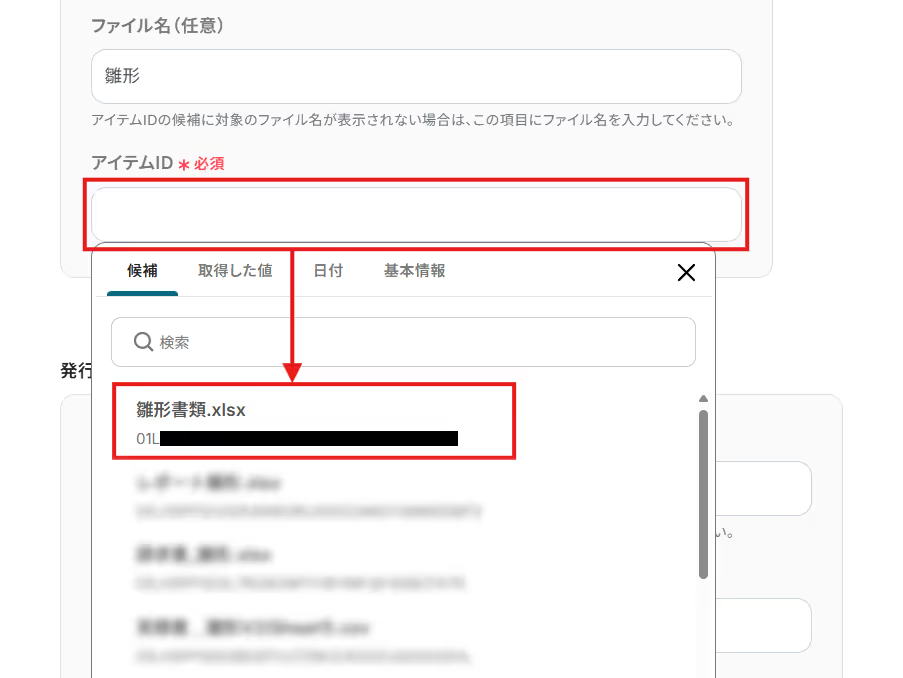
Task: Open the 日付 tab
Action: point(328,271)
